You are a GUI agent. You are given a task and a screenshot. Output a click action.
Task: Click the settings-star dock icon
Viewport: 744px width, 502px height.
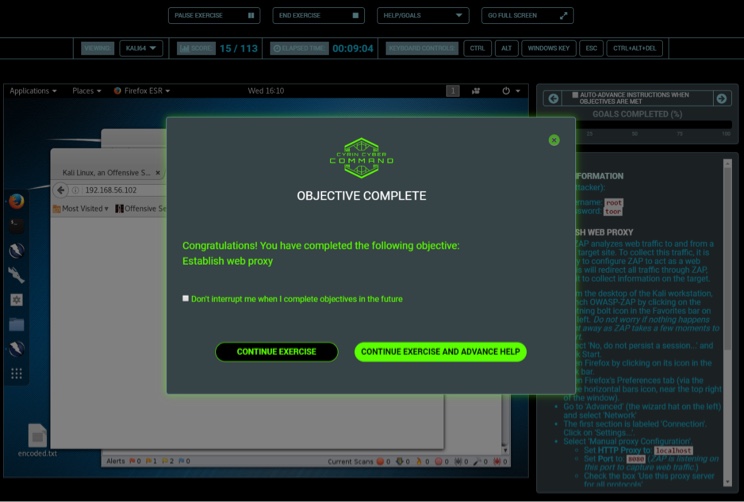pyautogui.click(x=16, y=299)
